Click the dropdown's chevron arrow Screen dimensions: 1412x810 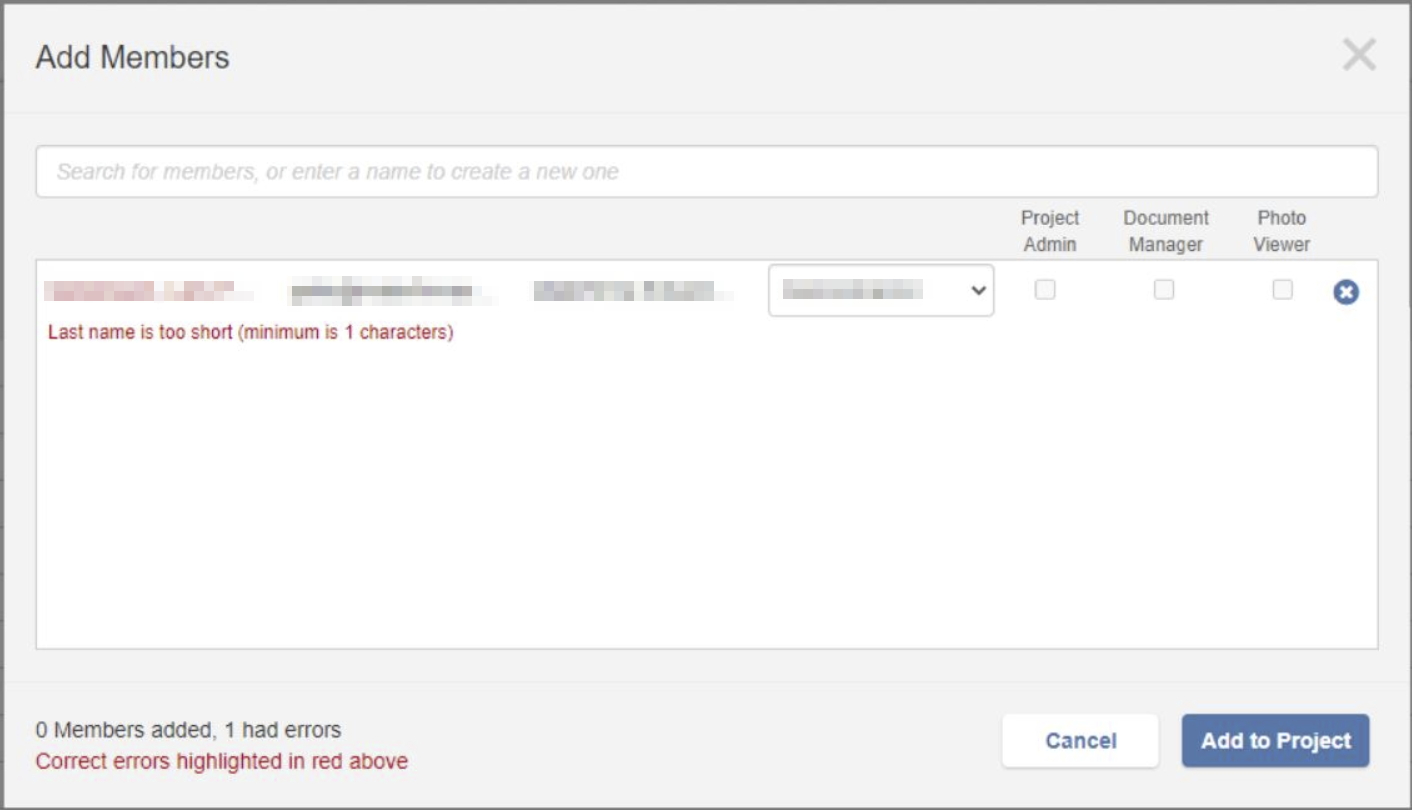tap(979, 291)
